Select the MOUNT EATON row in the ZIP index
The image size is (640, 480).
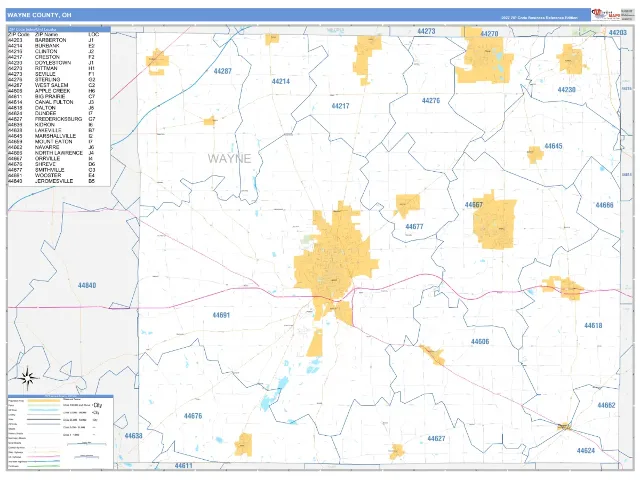pyautogui.click(x=51, y=142)
